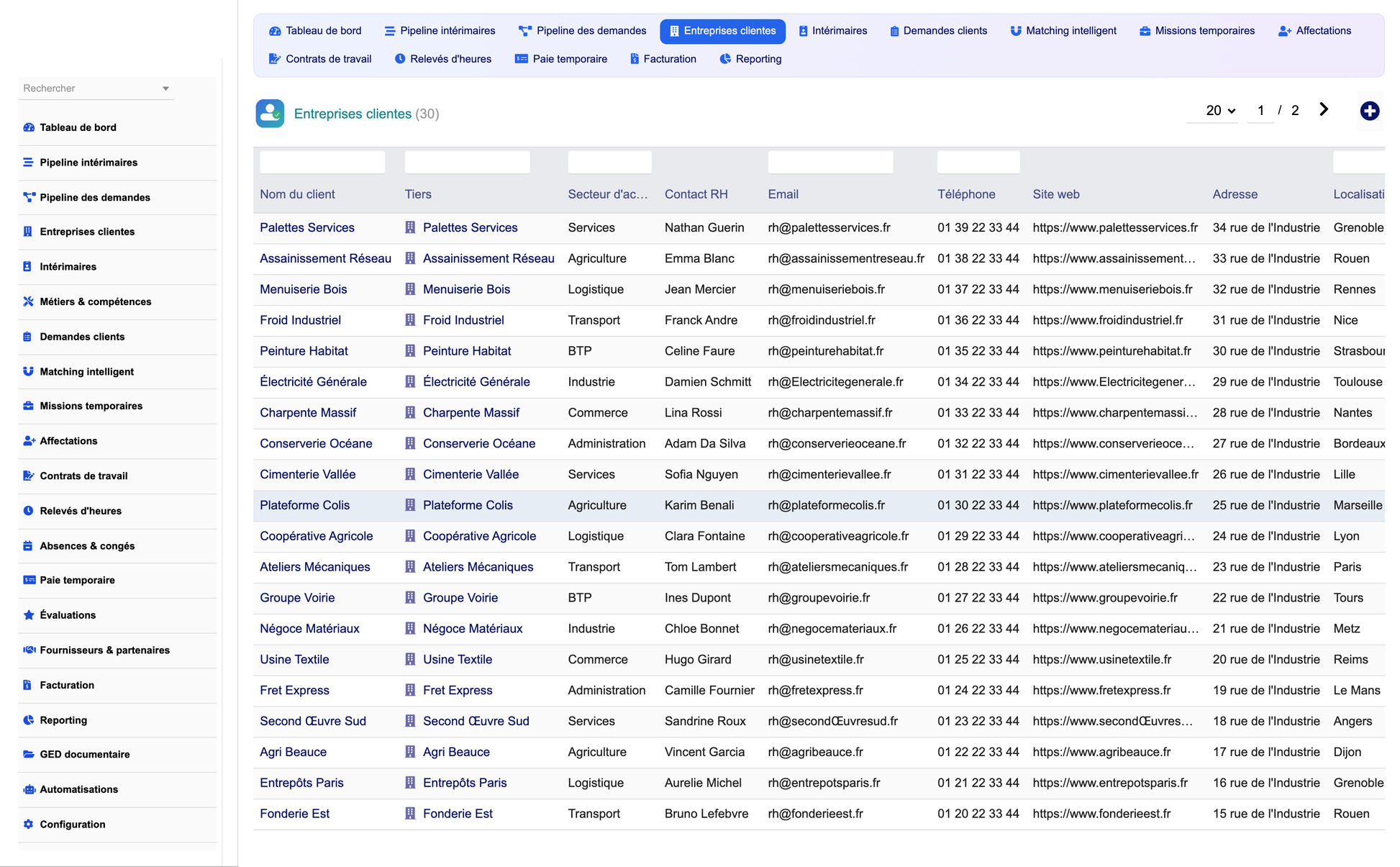Click the Fournisseurs & partenaires handshake icon

pyautogui.click(x=29, y=650)
